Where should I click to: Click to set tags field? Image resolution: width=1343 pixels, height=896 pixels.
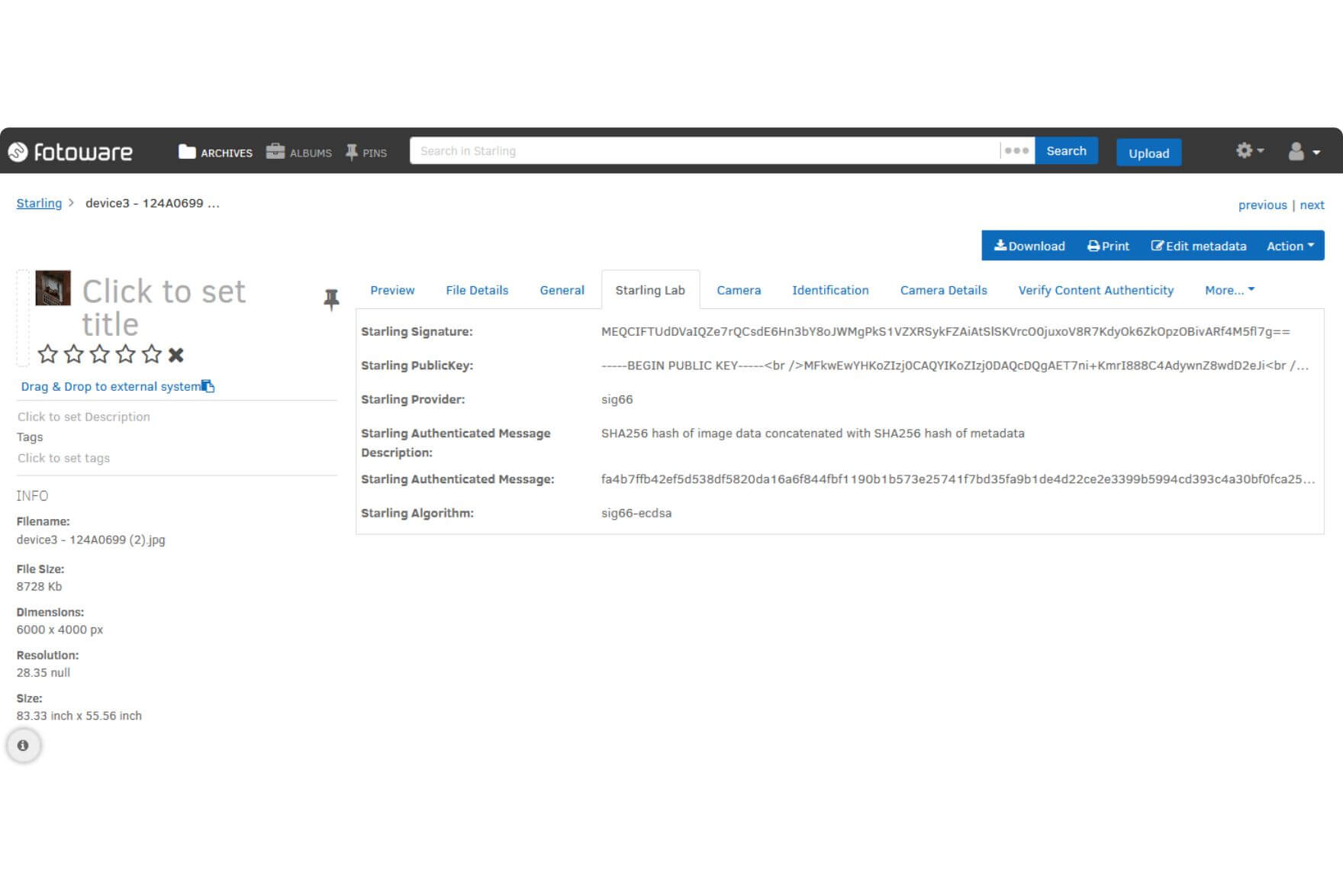point(64,458)
